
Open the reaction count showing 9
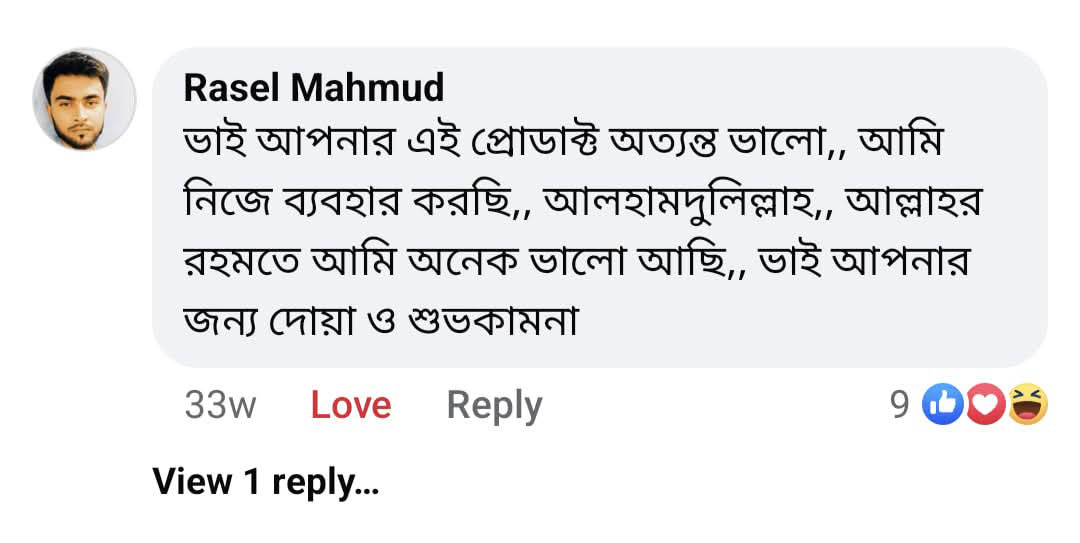point(899,405)
